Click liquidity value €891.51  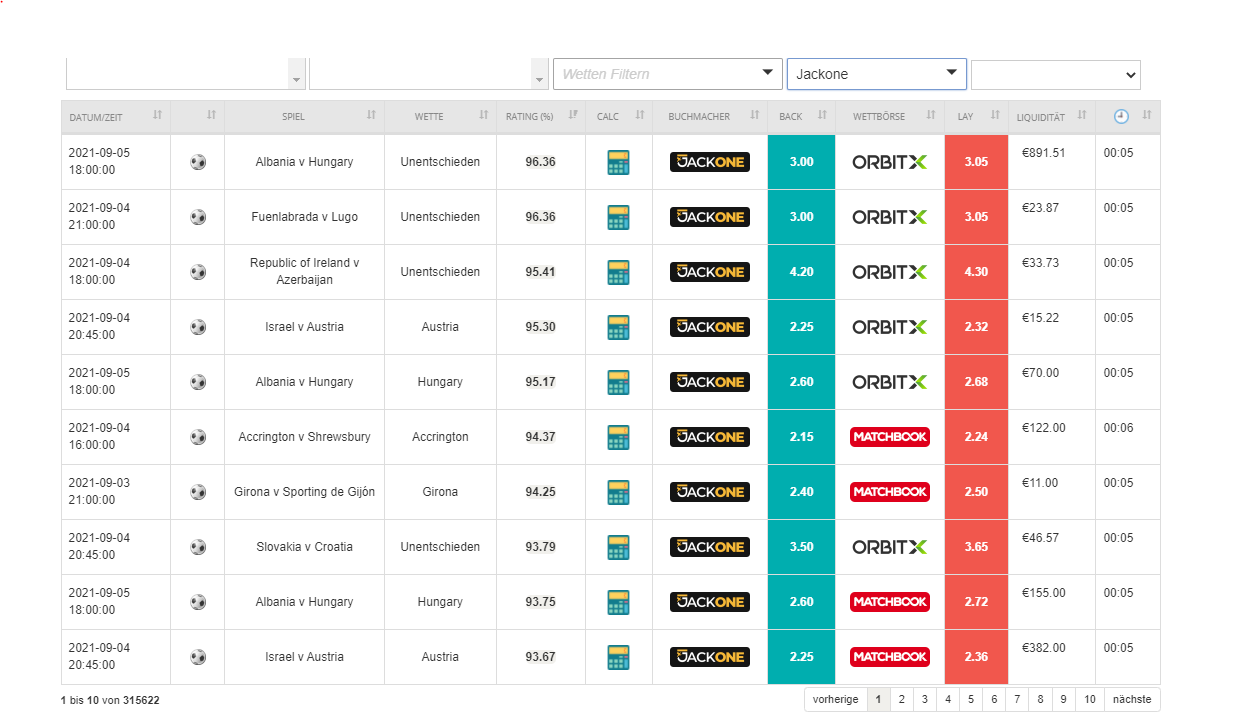point(1044,153)
